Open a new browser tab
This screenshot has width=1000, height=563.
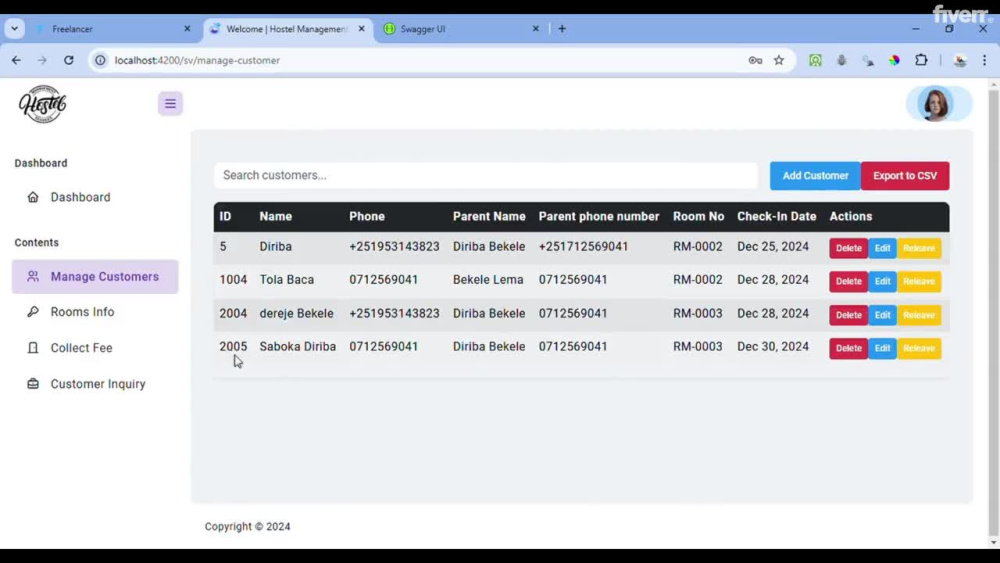click(x=561, y=29)
